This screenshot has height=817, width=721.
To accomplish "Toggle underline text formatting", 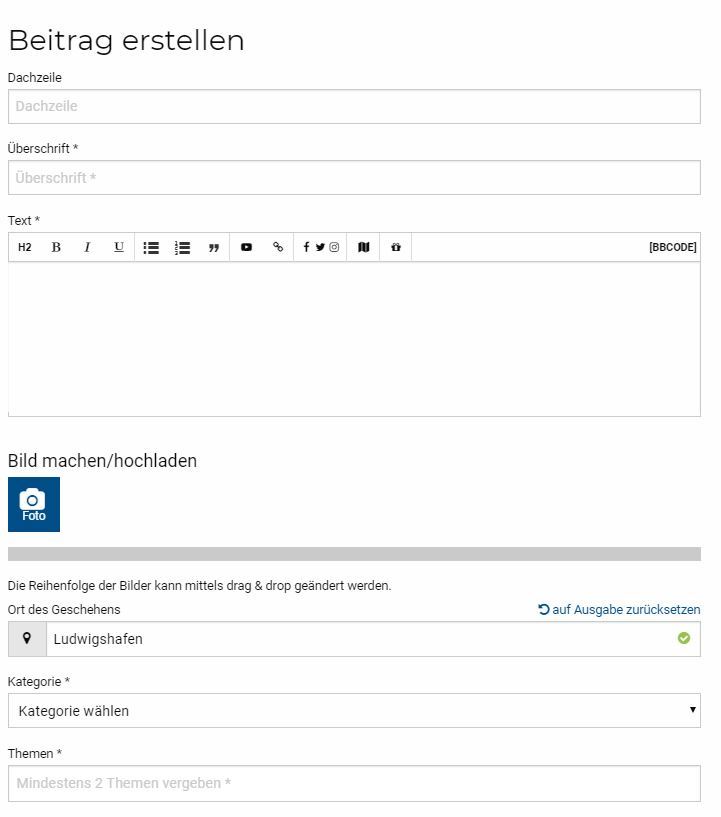I will pyautogui.click(x=119, y=247).
